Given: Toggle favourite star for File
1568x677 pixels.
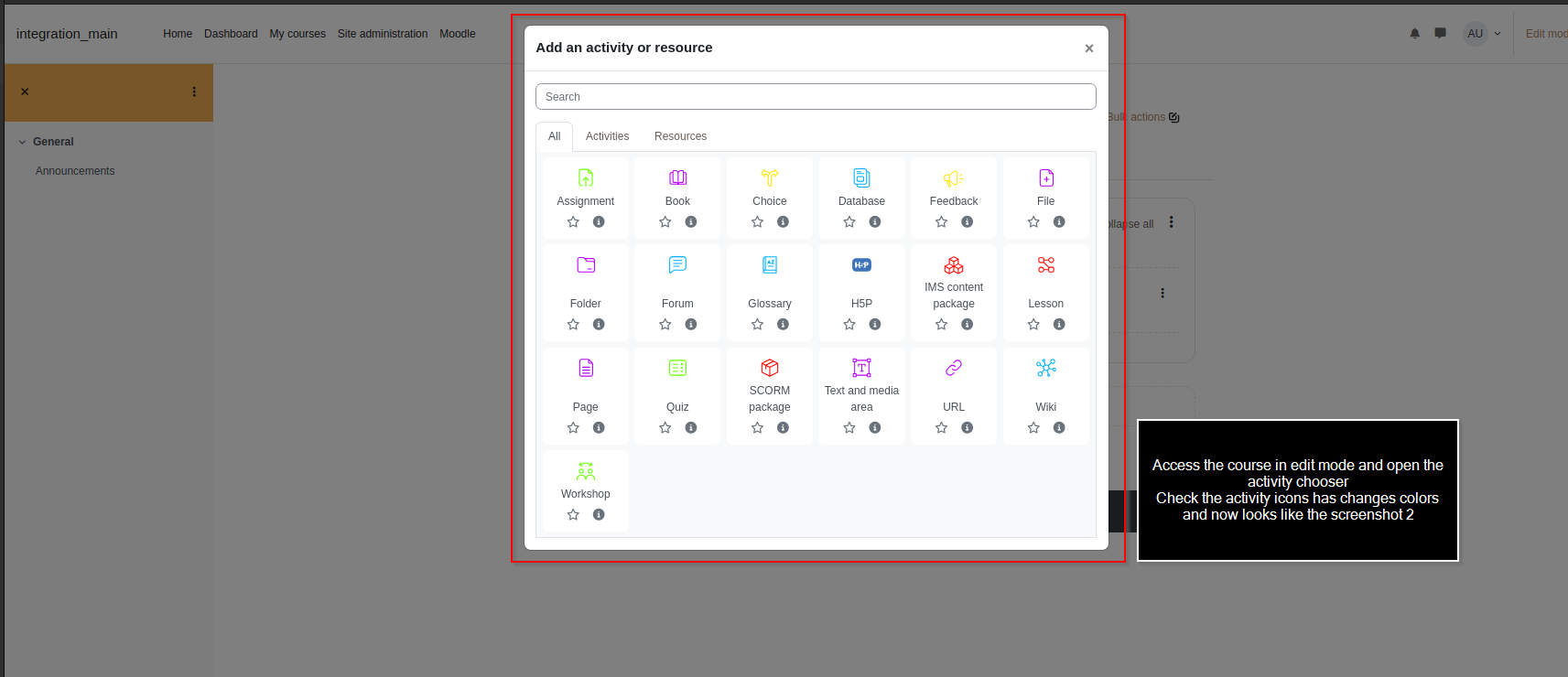Looking at the screenshot, I should pos(1033,222).
